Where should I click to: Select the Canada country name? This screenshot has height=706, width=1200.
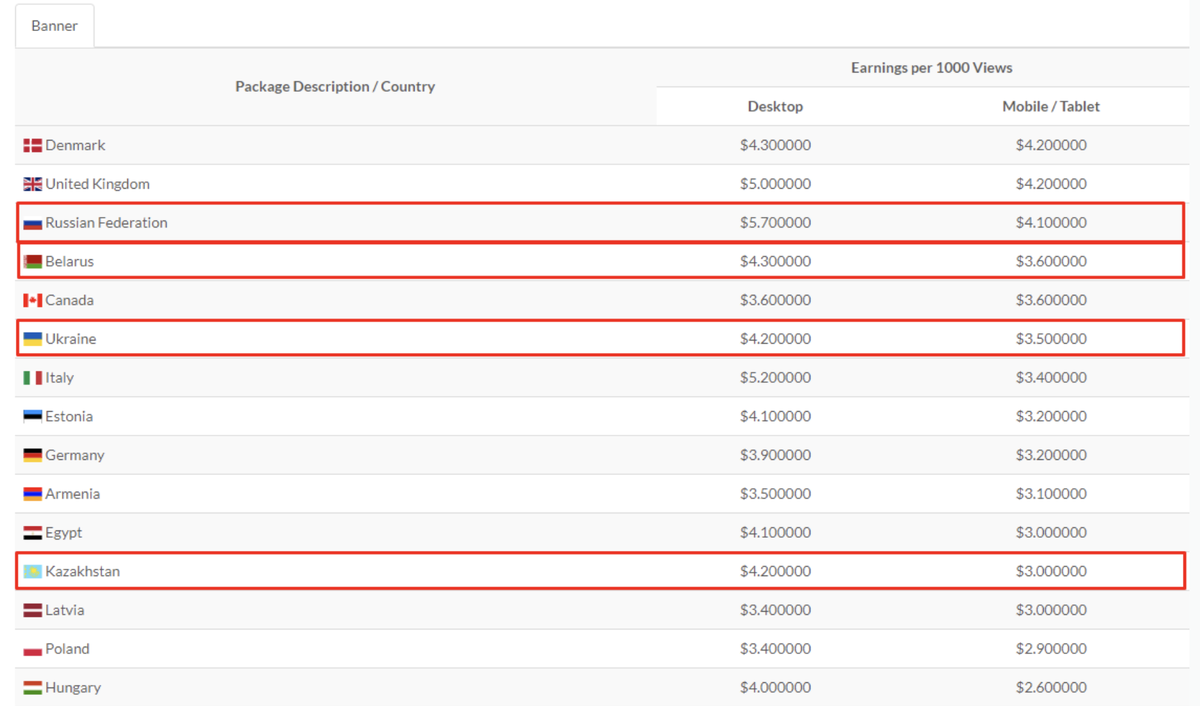[69, 300]
